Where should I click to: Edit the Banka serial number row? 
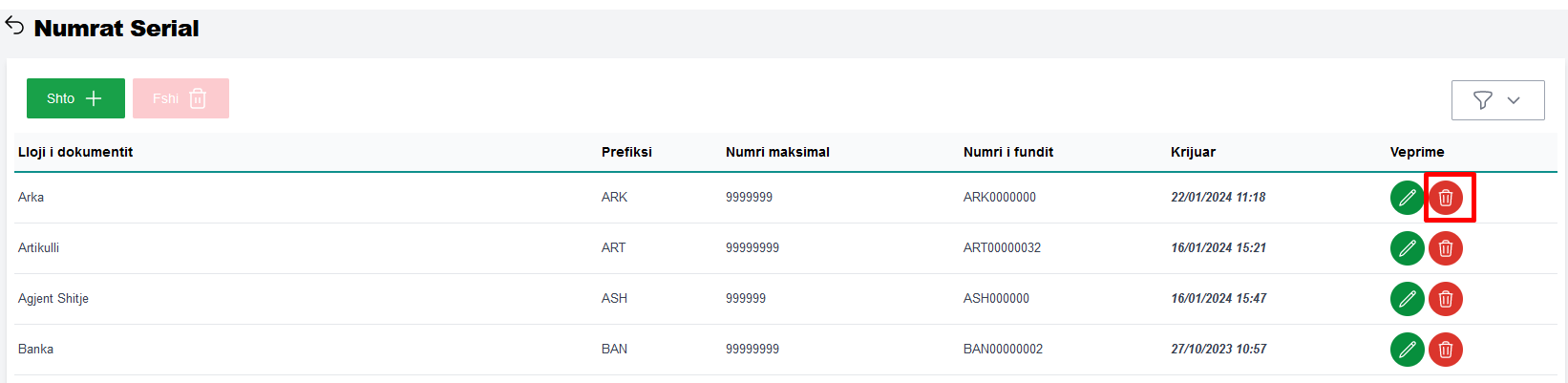(1407, 350)
